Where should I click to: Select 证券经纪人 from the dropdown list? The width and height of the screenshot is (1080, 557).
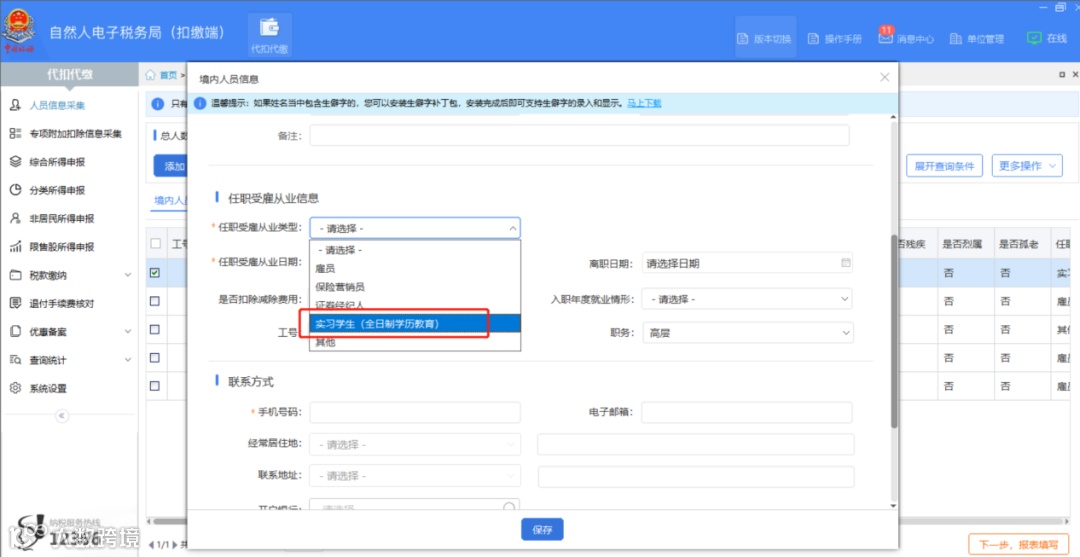coord(415,304)
